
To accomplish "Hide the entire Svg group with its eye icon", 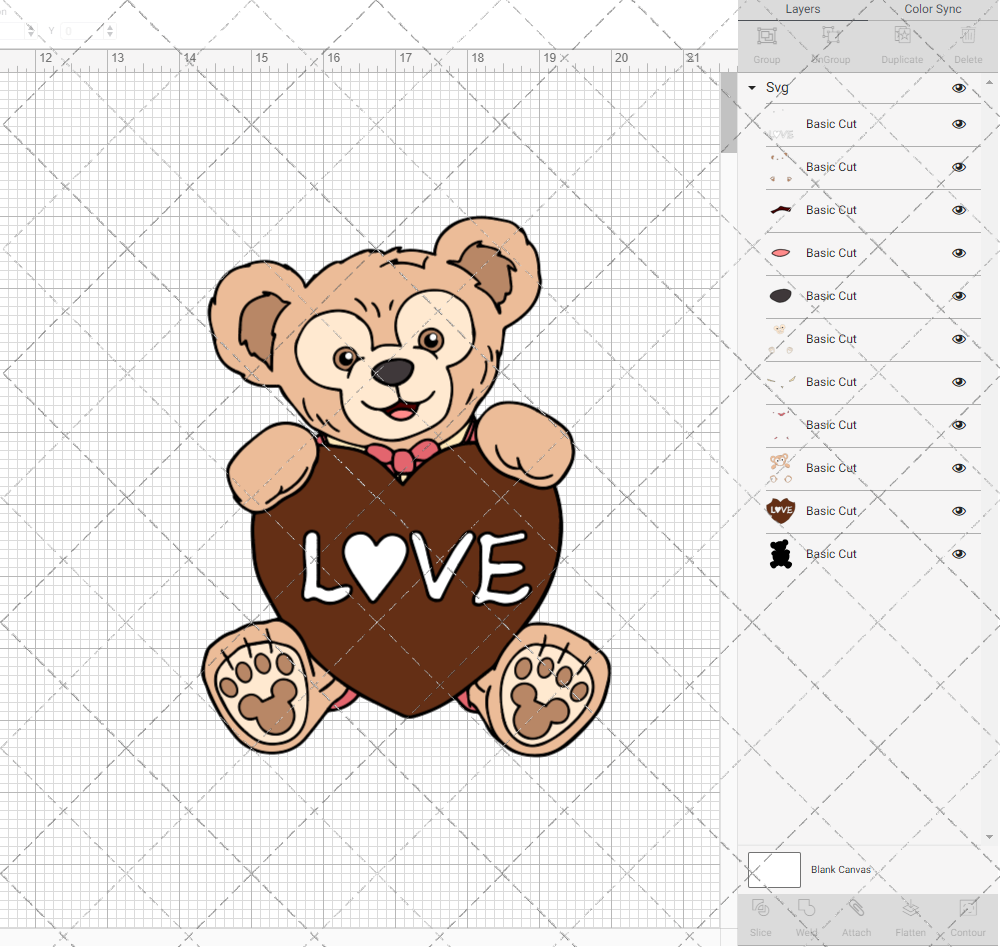I will coord(959,88).
